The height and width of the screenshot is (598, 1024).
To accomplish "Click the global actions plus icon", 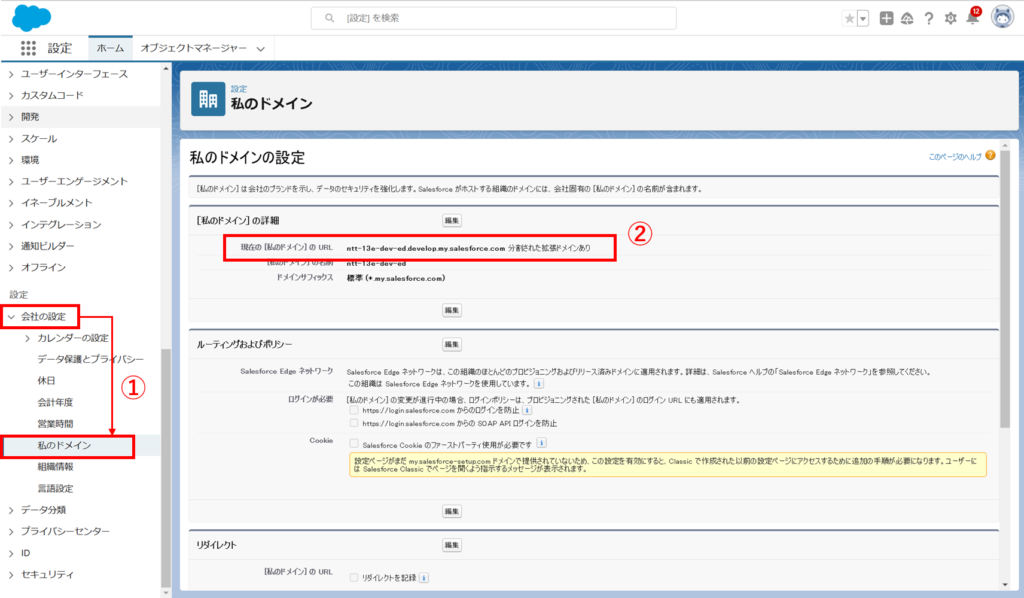I will pyautogui.click(x=886, y=18).
